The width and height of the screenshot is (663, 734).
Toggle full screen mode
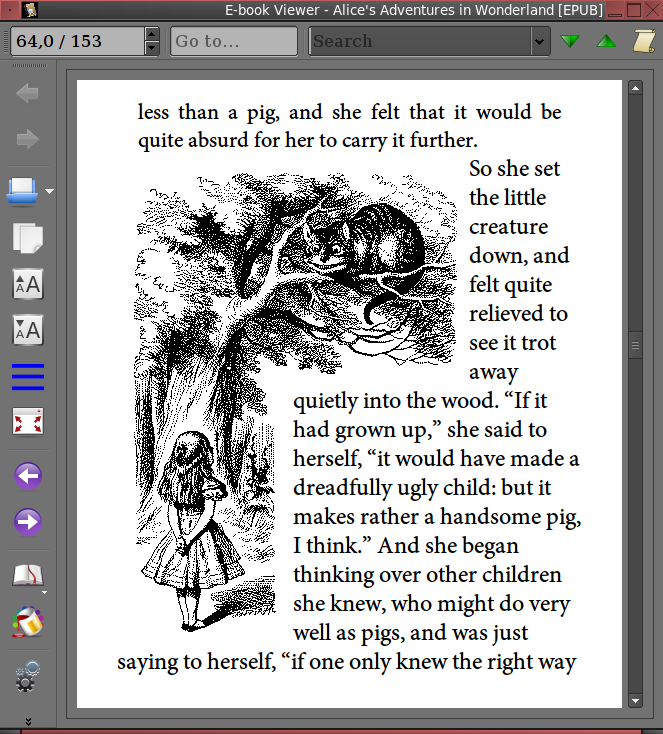(x=27, y=422)
